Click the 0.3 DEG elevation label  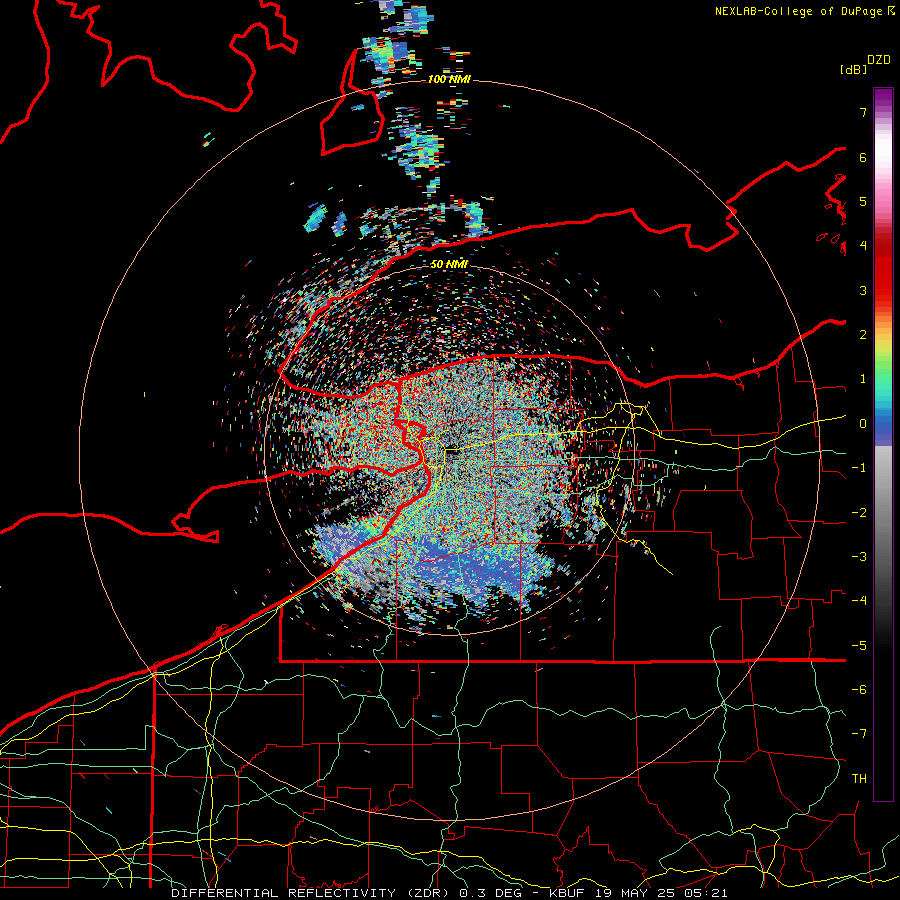492,893
